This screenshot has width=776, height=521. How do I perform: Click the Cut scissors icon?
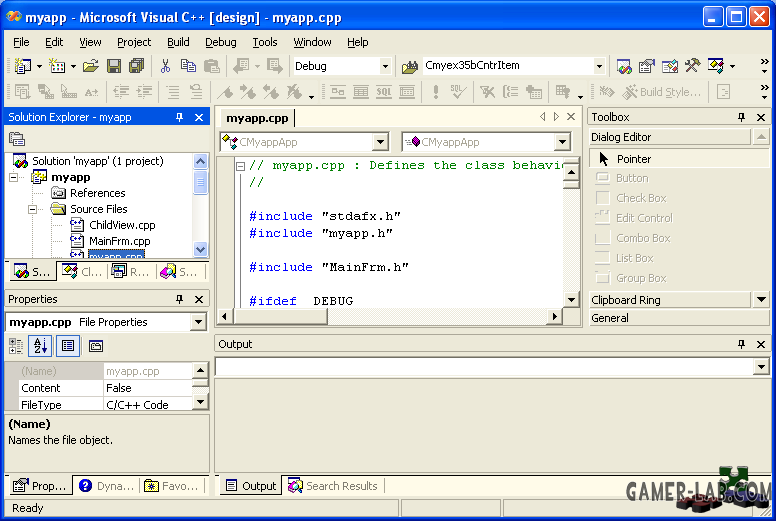click(165, 66)
